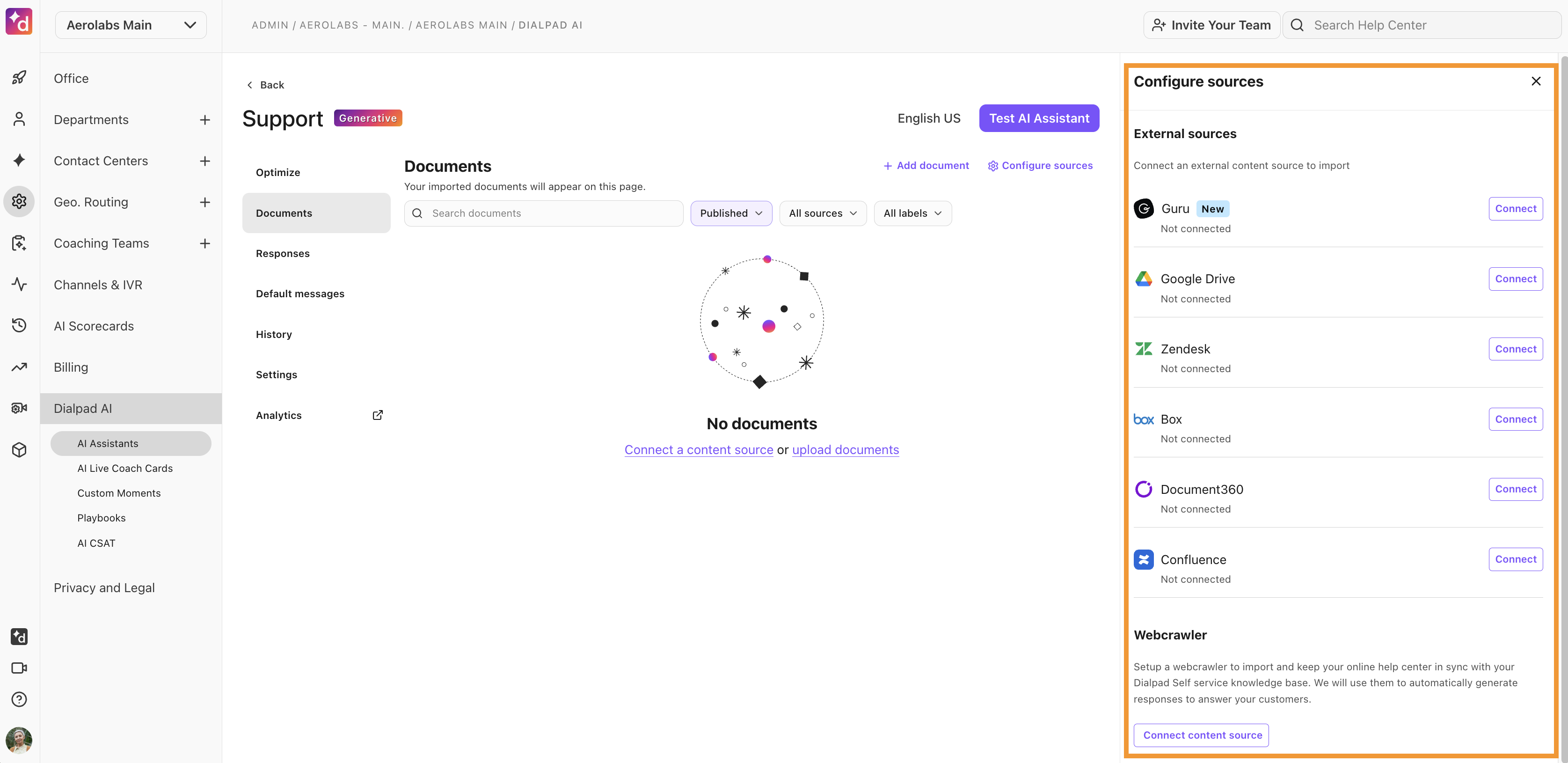Close the Configure sources panel
The height and width of the screenshot is (763, 1568).
(x=1536, y=81)
